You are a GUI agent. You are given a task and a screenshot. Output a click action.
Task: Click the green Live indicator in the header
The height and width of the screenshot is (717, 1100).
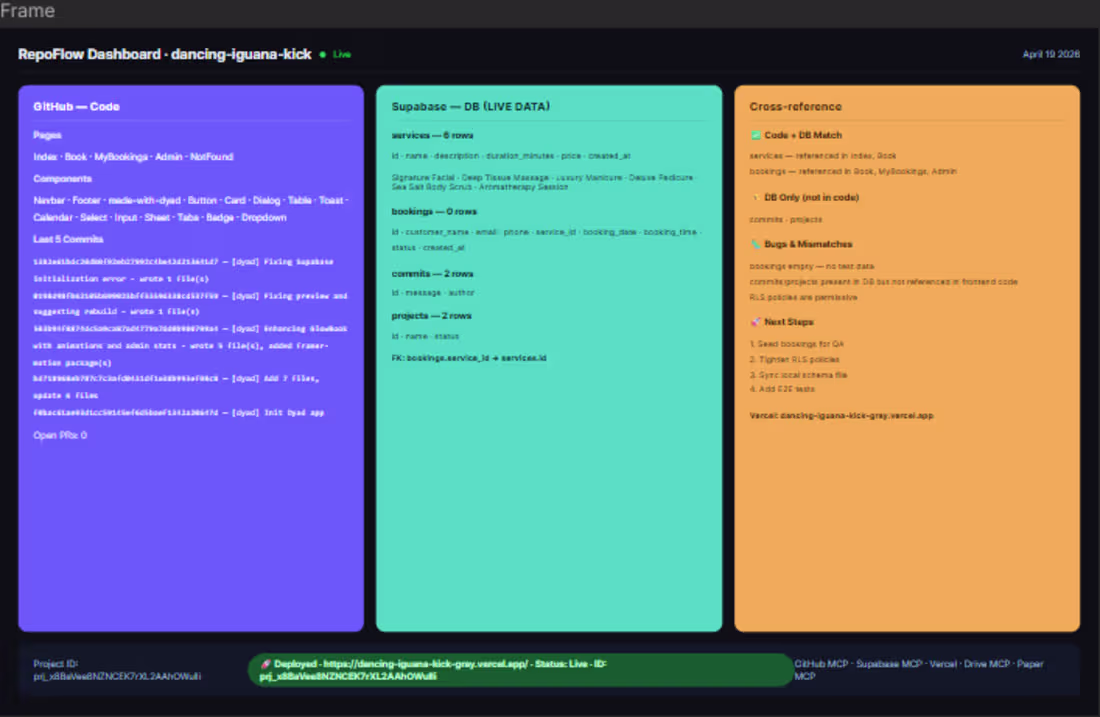click(338, 54)
